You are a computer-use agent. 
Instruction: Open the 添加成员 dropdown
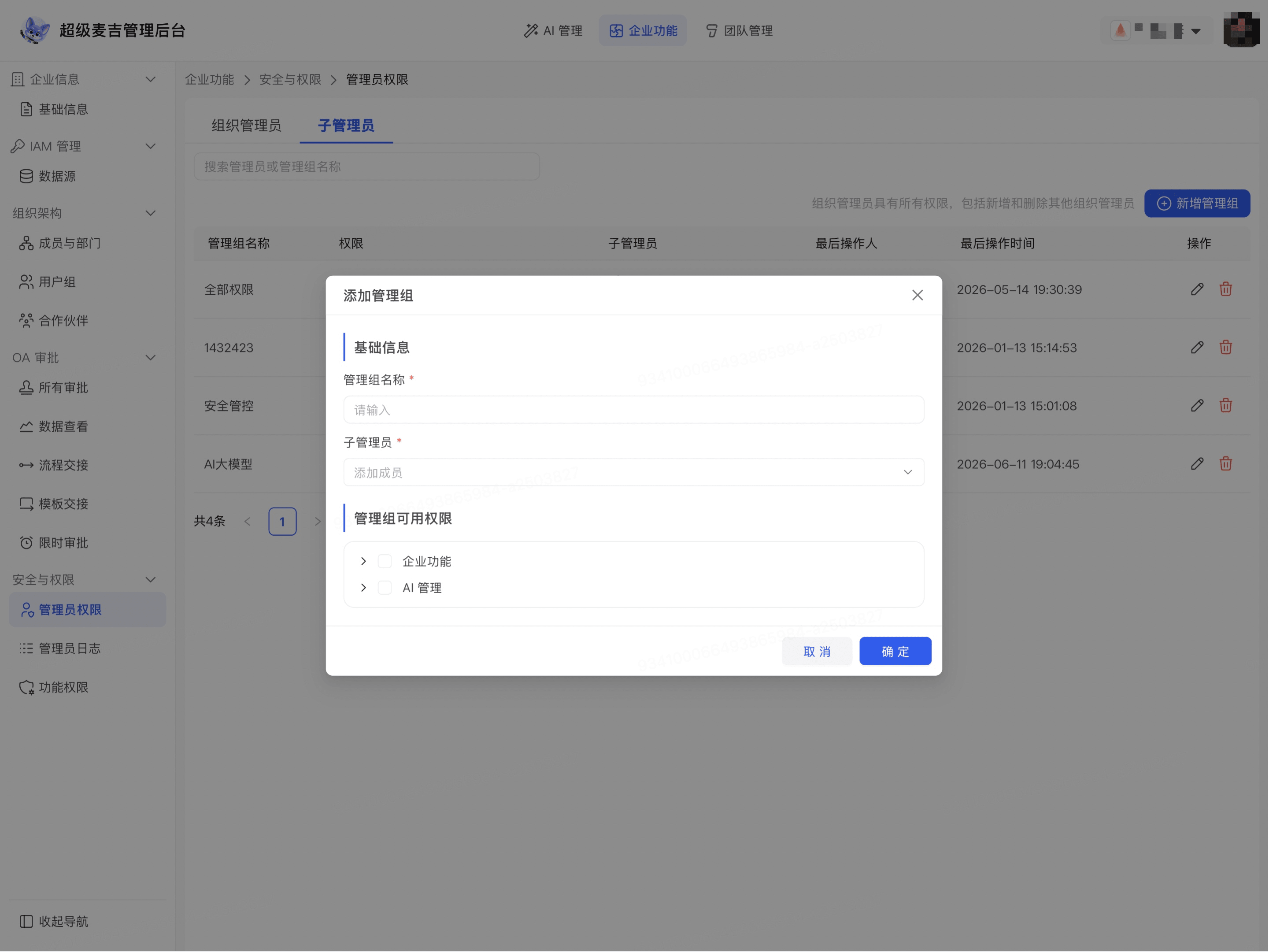click(633, 472)
